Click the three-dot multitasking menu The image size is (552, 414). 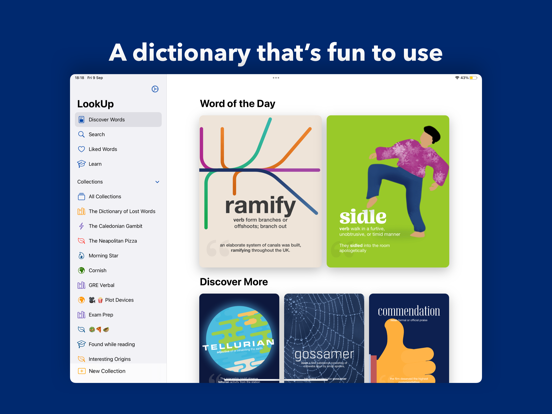click(276, 78)
